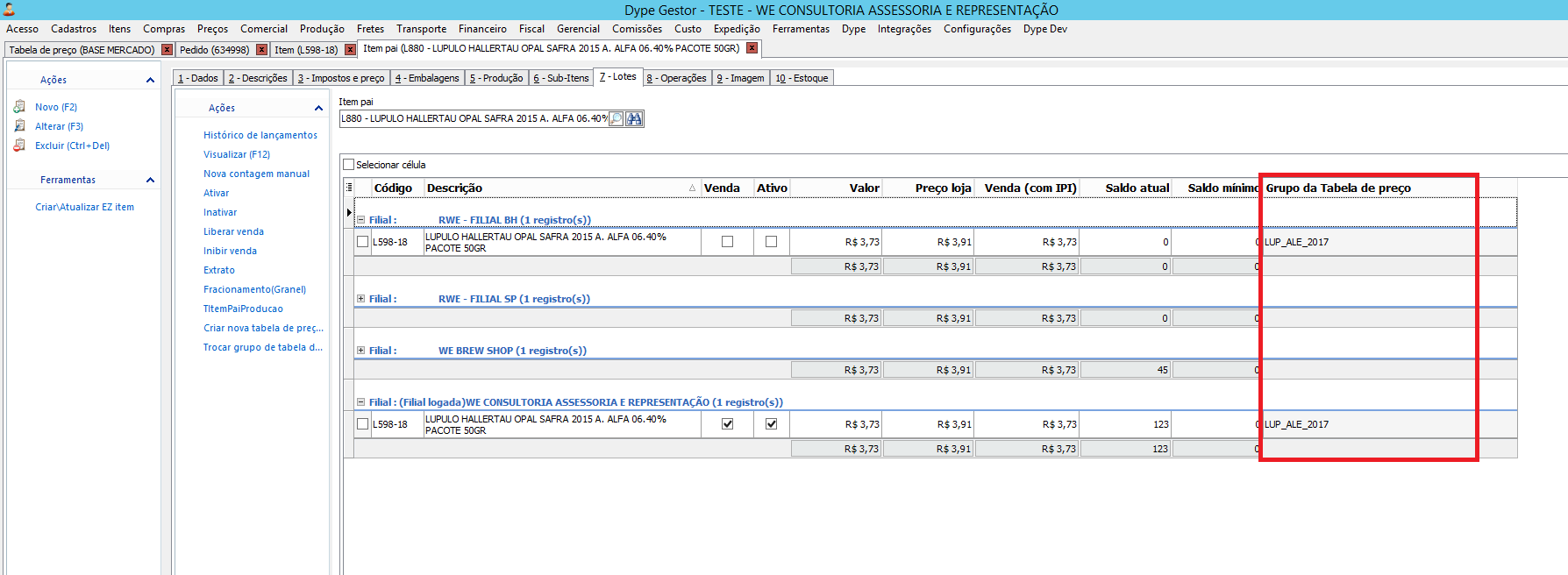Click the Novo (F2) clipboard icon

click(x=19, y=107)
